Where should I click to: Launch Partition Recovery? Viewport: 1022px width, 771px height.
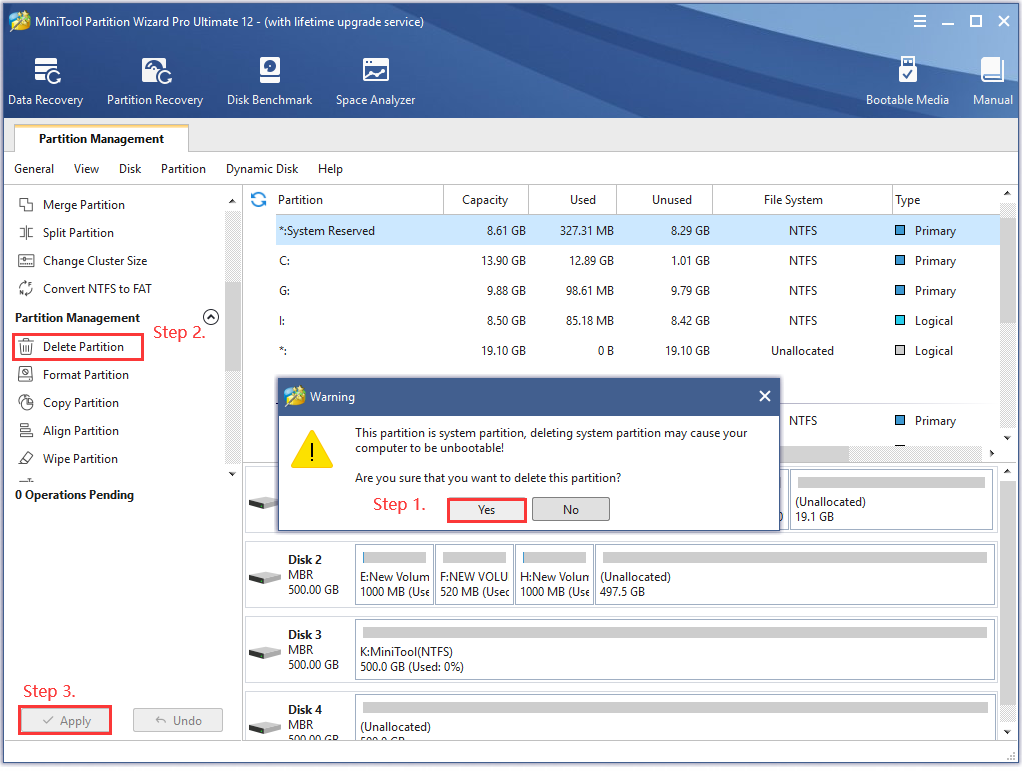155,81
